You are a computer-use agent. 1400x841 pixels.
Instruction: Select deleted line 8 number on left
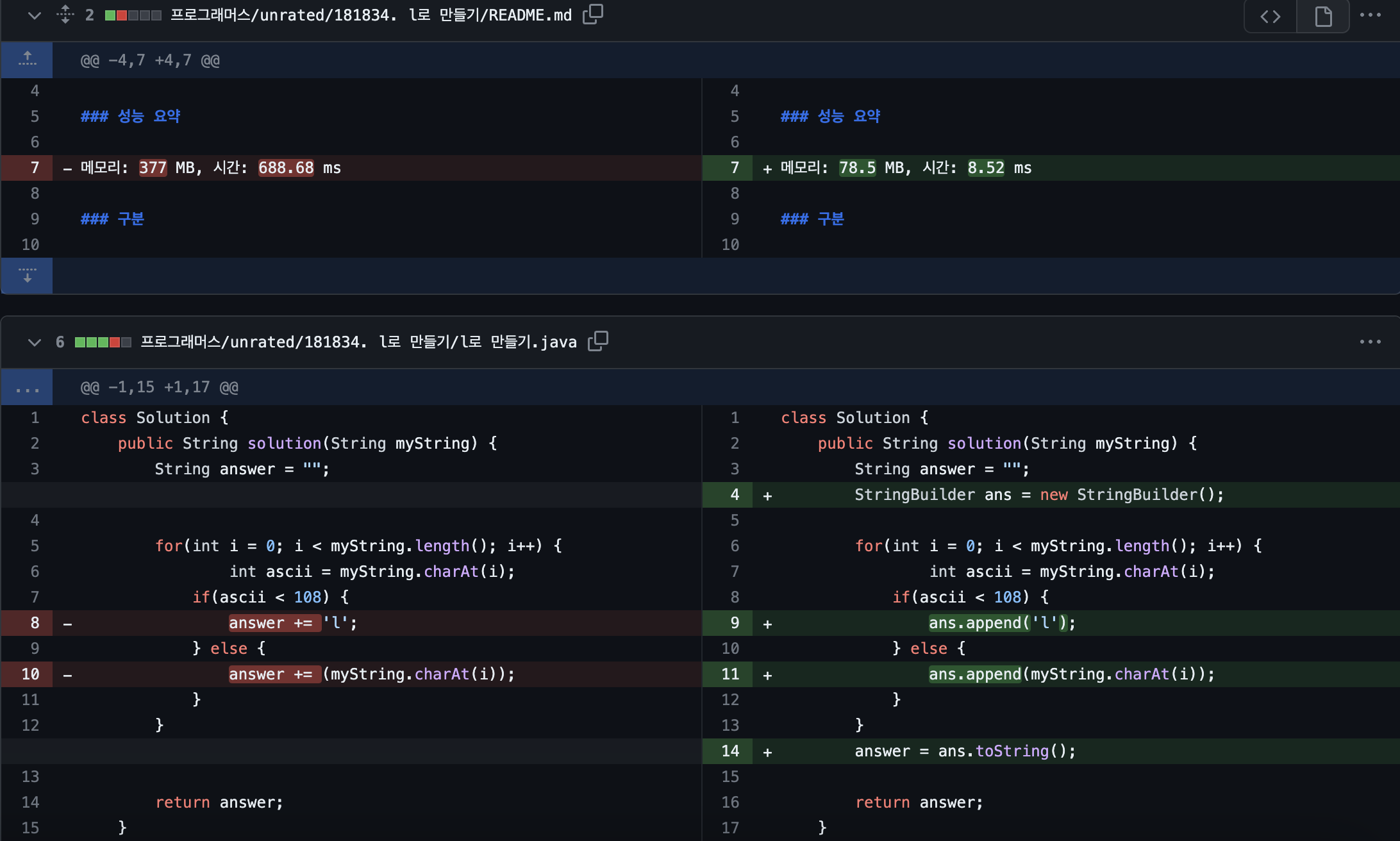coord(35,623)
